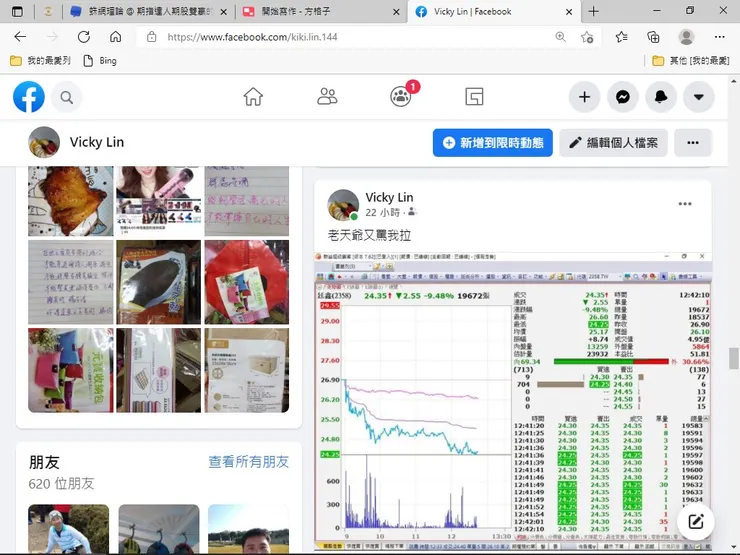Viewport: 740px width, 555px height.
Task: Click the post text 老天爺又罵我拉
Action: tap(369, 235)
